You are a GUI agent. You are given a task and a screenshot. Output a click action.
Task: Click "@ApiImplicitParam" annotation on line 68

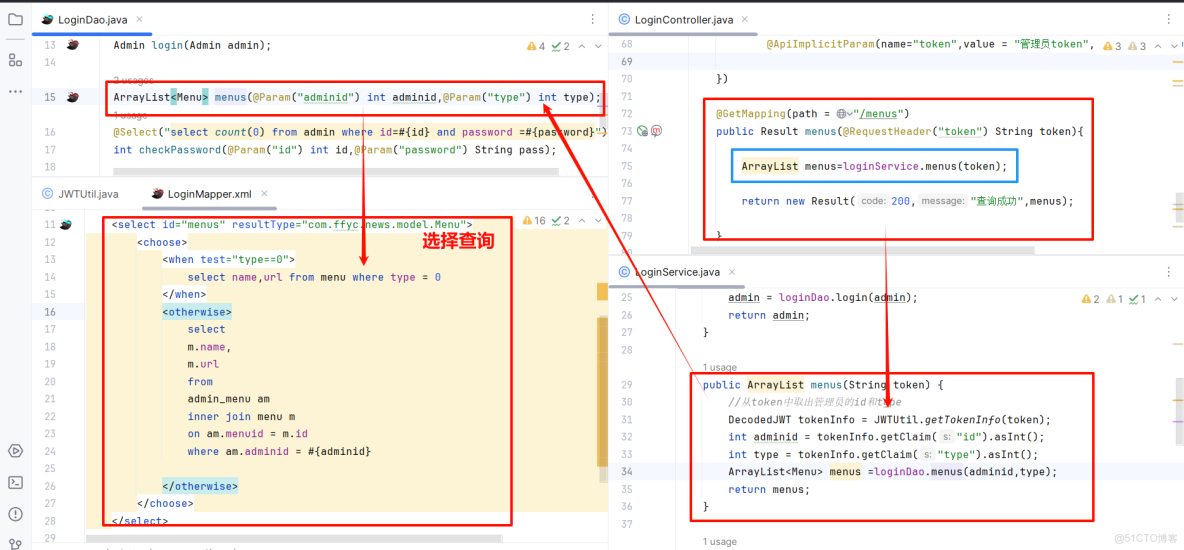pyautogui.click(x=820, y=45)
